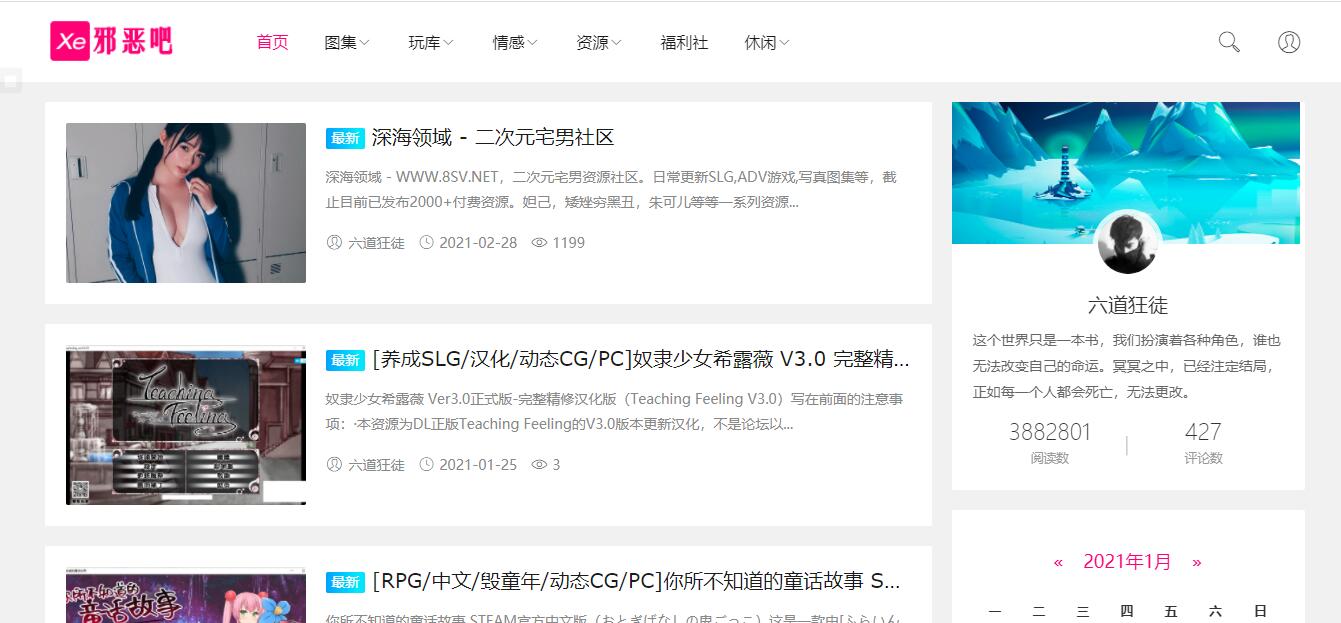Image resolution: width=1341 pixels, height=623 pixels.
Task: Click the eye views icon beside 1199
Action: 539,242
